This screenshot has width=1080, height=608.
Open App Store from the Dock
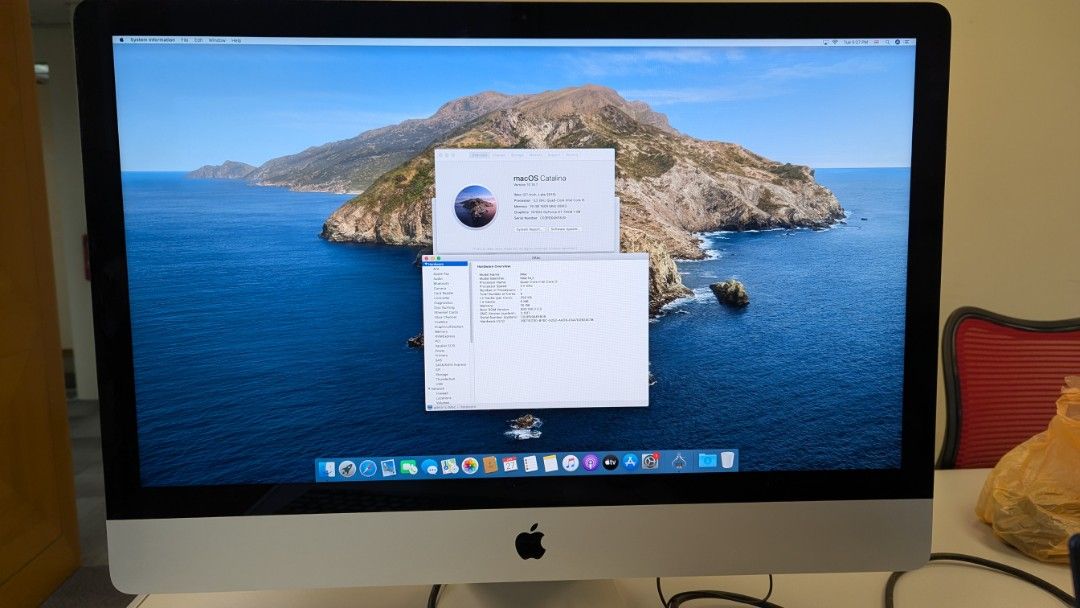pyautogui.click(x=630, y=461)
